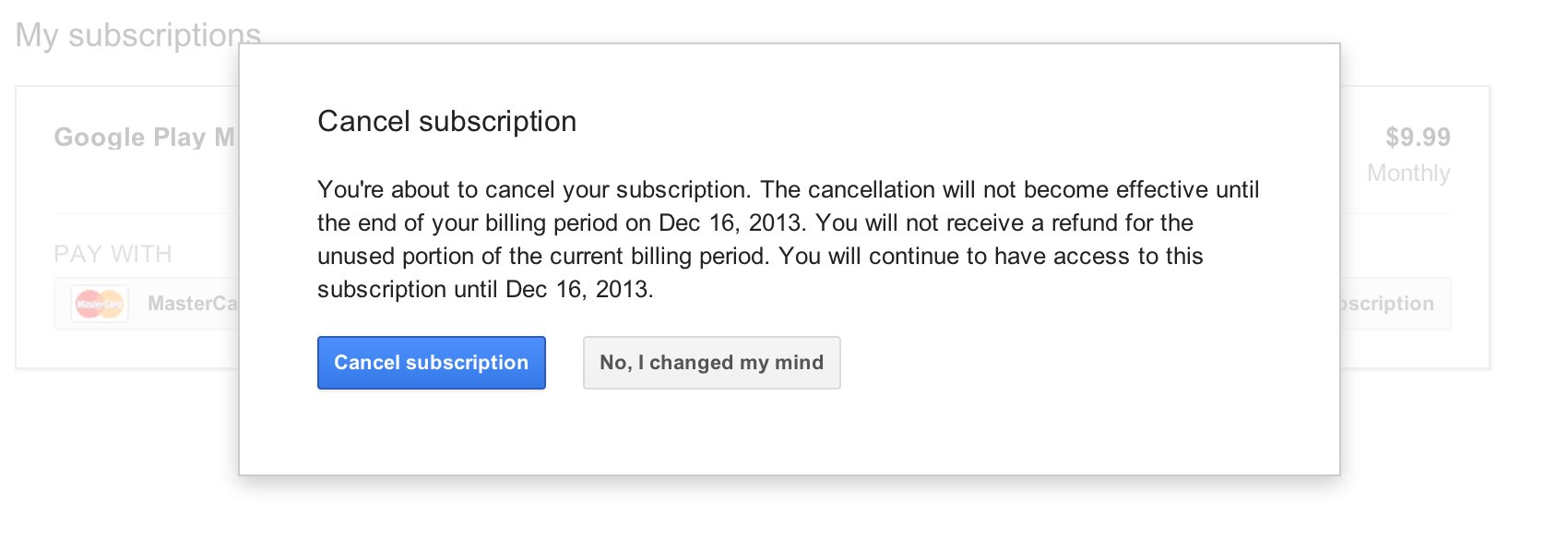
Task: Click the MasterCard logo icon
Action: click(x=100, y=303)
